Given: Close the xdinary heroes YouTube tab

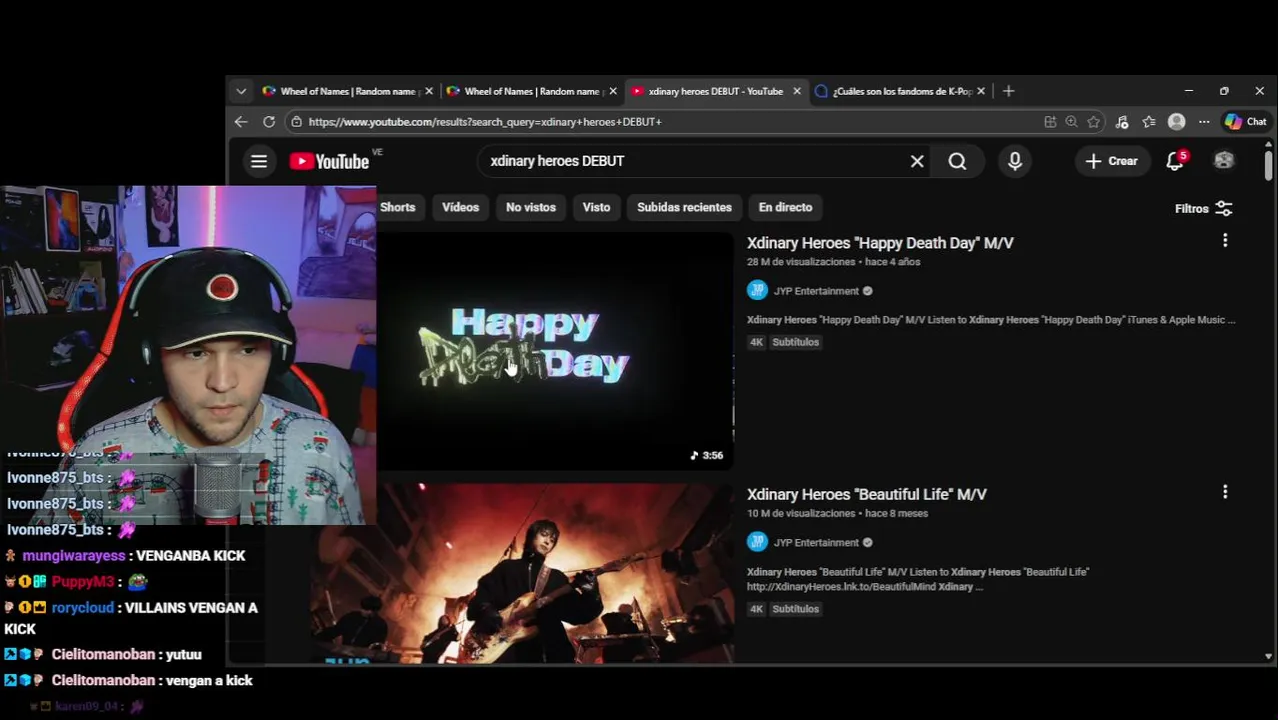Looking at the screenshot, I should click(x=797, y=91).
